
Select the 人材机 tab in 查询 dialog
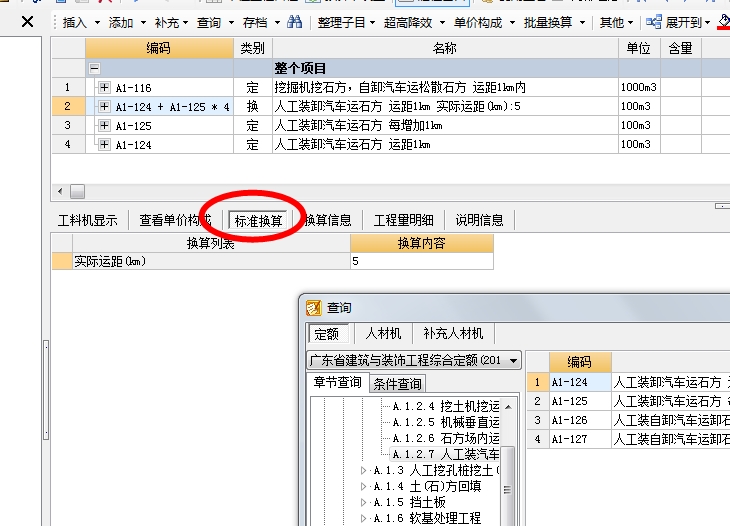[383, 333]
